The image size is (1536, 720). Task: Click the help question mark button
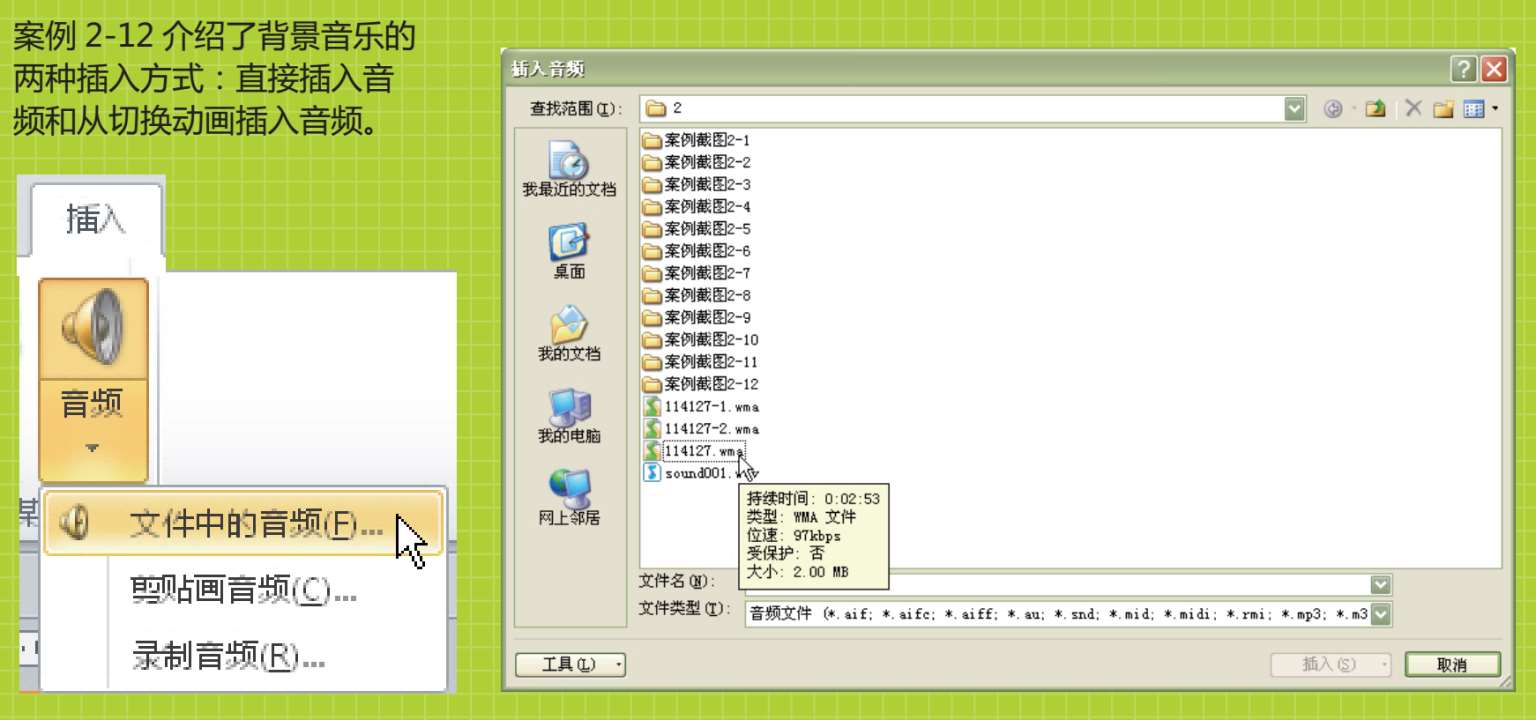coord(1464,69)
